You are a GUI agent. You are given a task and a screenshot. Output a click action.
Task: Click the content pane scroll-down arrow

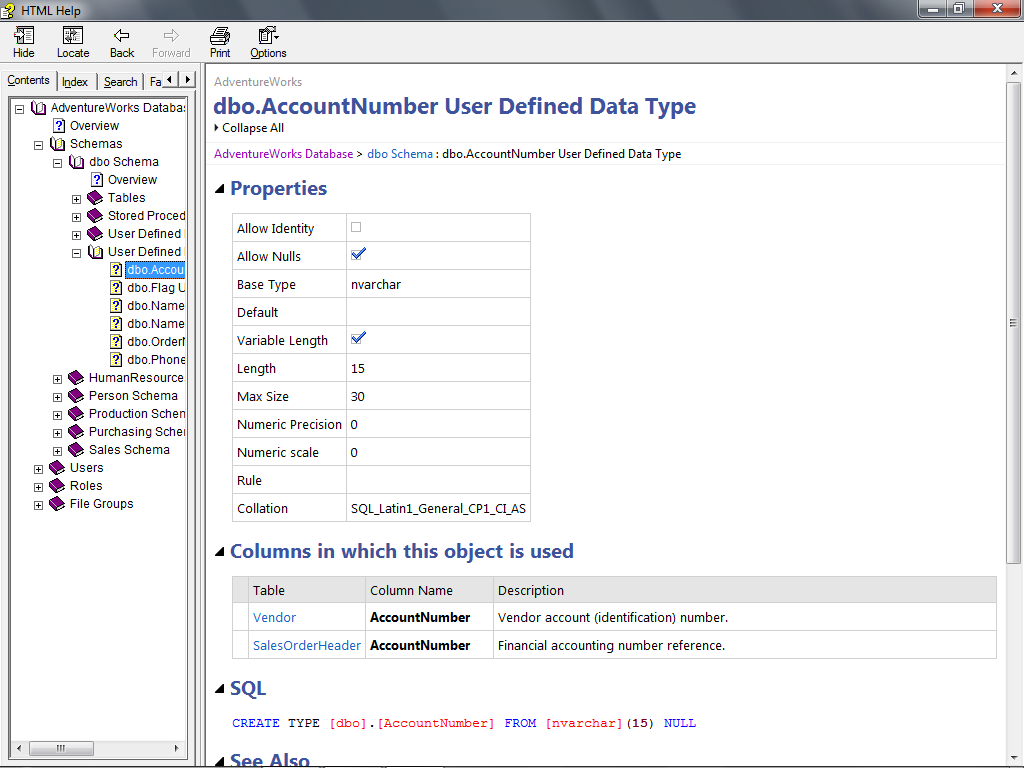tap(1013, 756)
